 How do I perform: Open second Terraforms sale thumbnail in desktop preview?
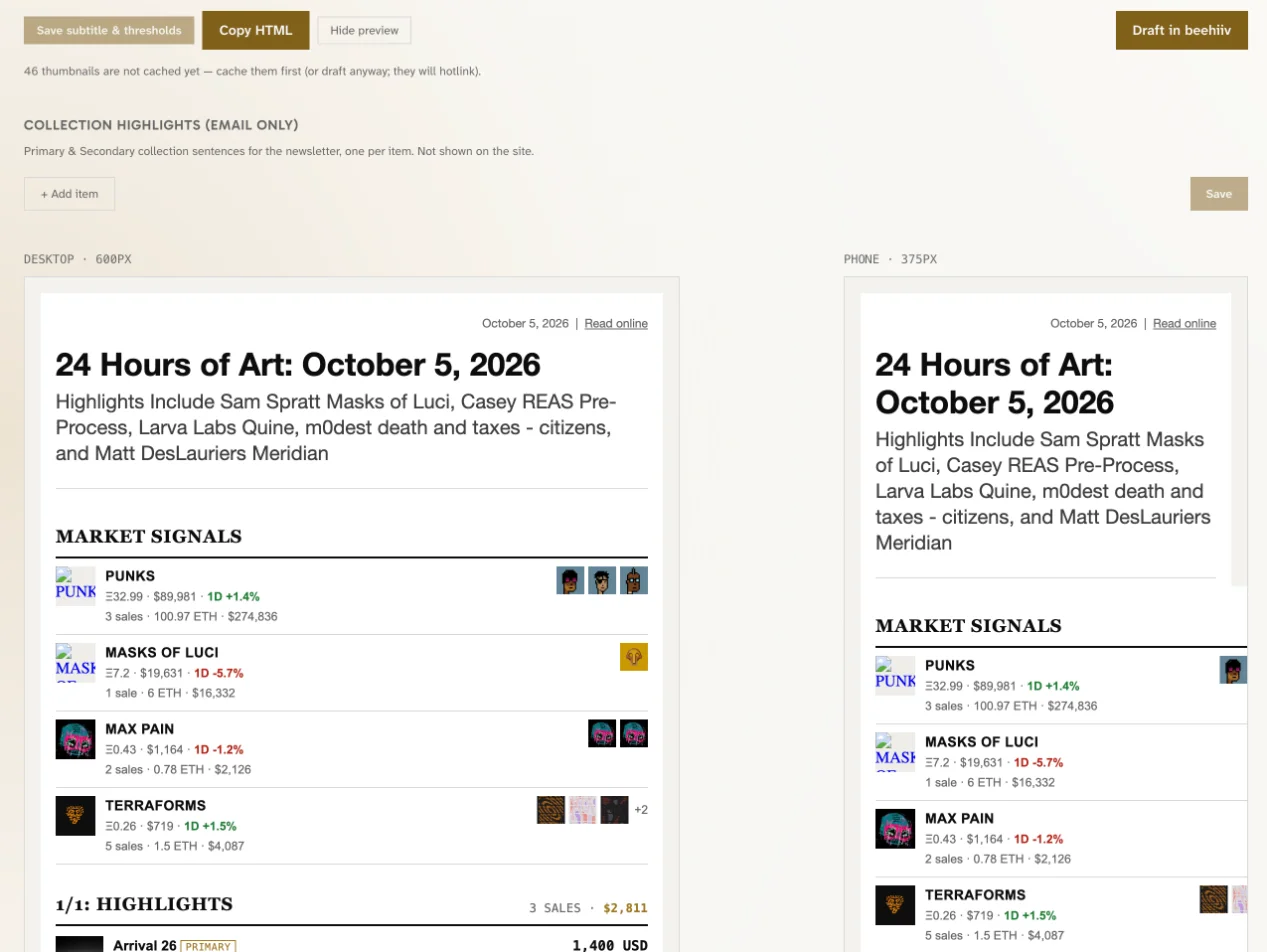(583, 810)
